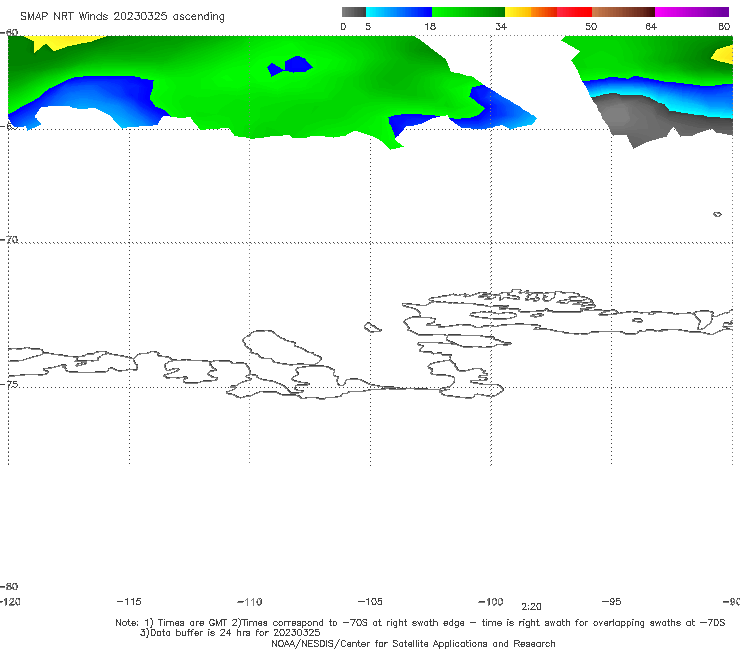Click the small island outline near -105 longitude
The height and width of the screenshot is (650, 740).
(x=372, y=327)
